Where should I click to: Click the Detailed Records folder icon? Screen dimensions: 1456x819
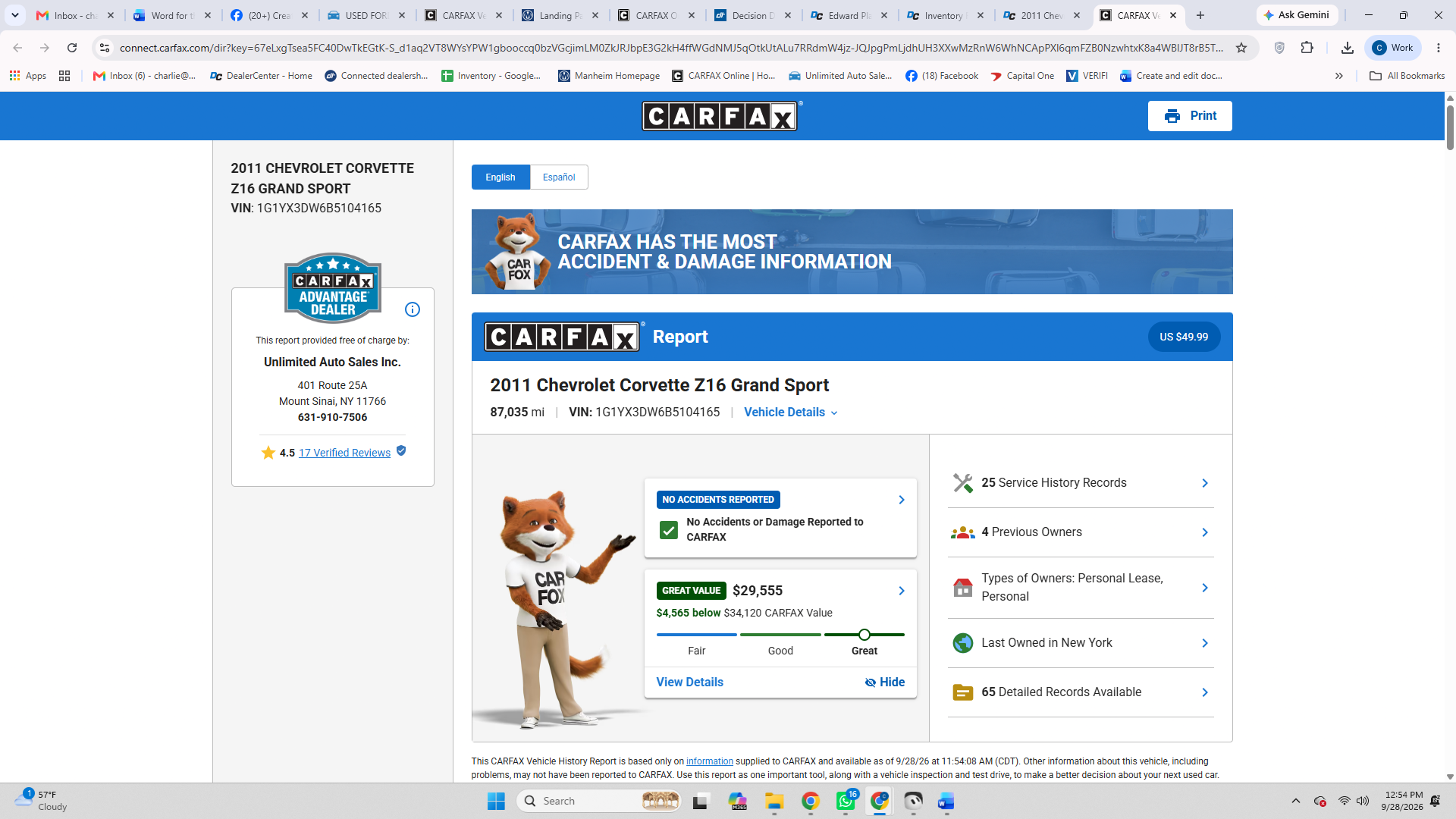point(962,692)
